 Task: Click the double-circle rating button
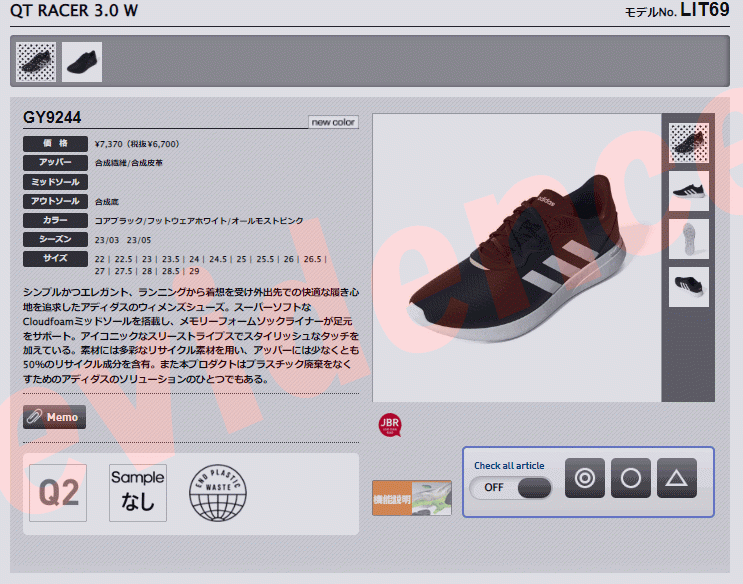(x=585, y=478)
